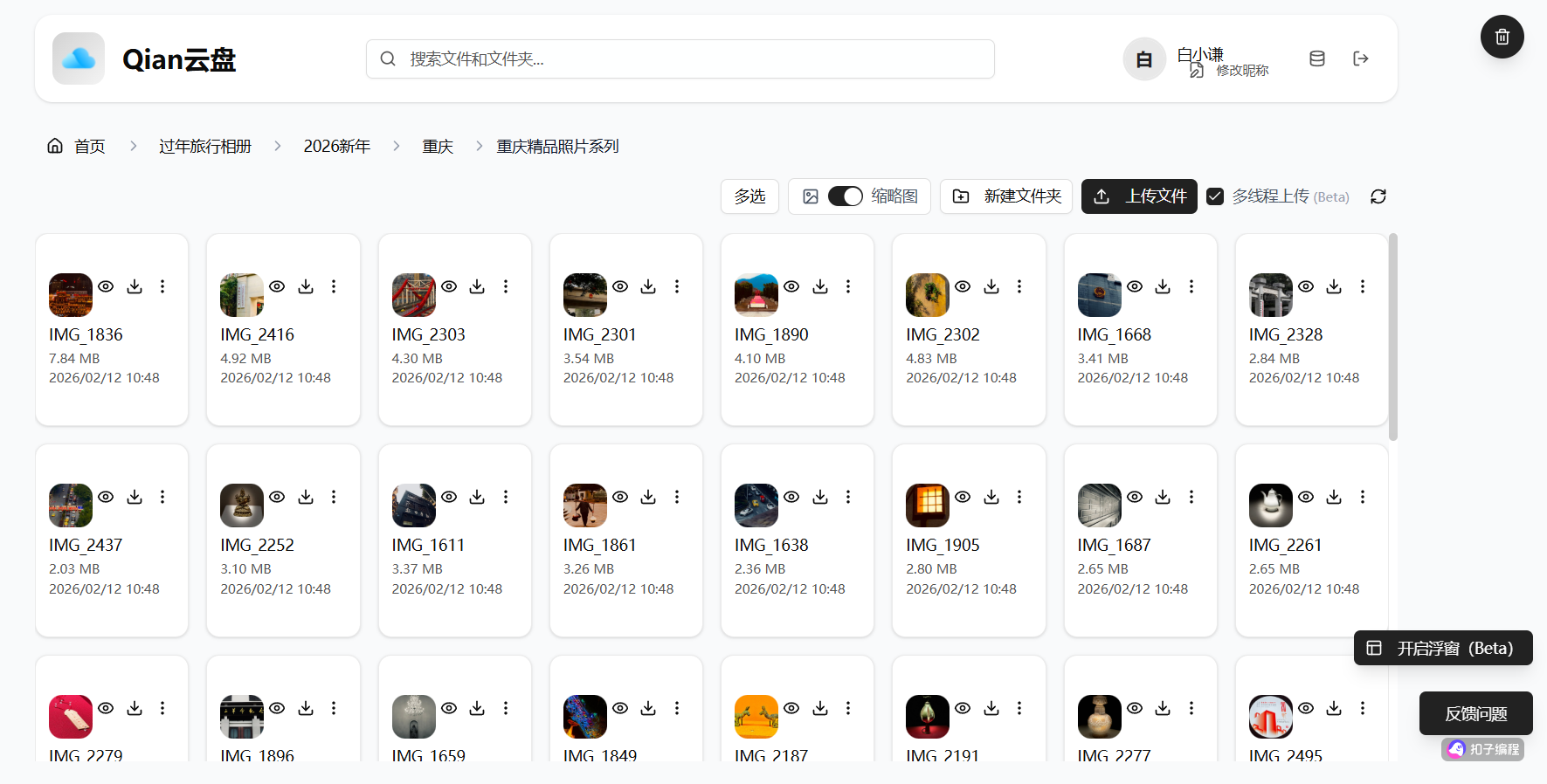The width and height of the screenshot is (1547, 784).
Task: Click the storage database icon
Action: click(1317, 58)
